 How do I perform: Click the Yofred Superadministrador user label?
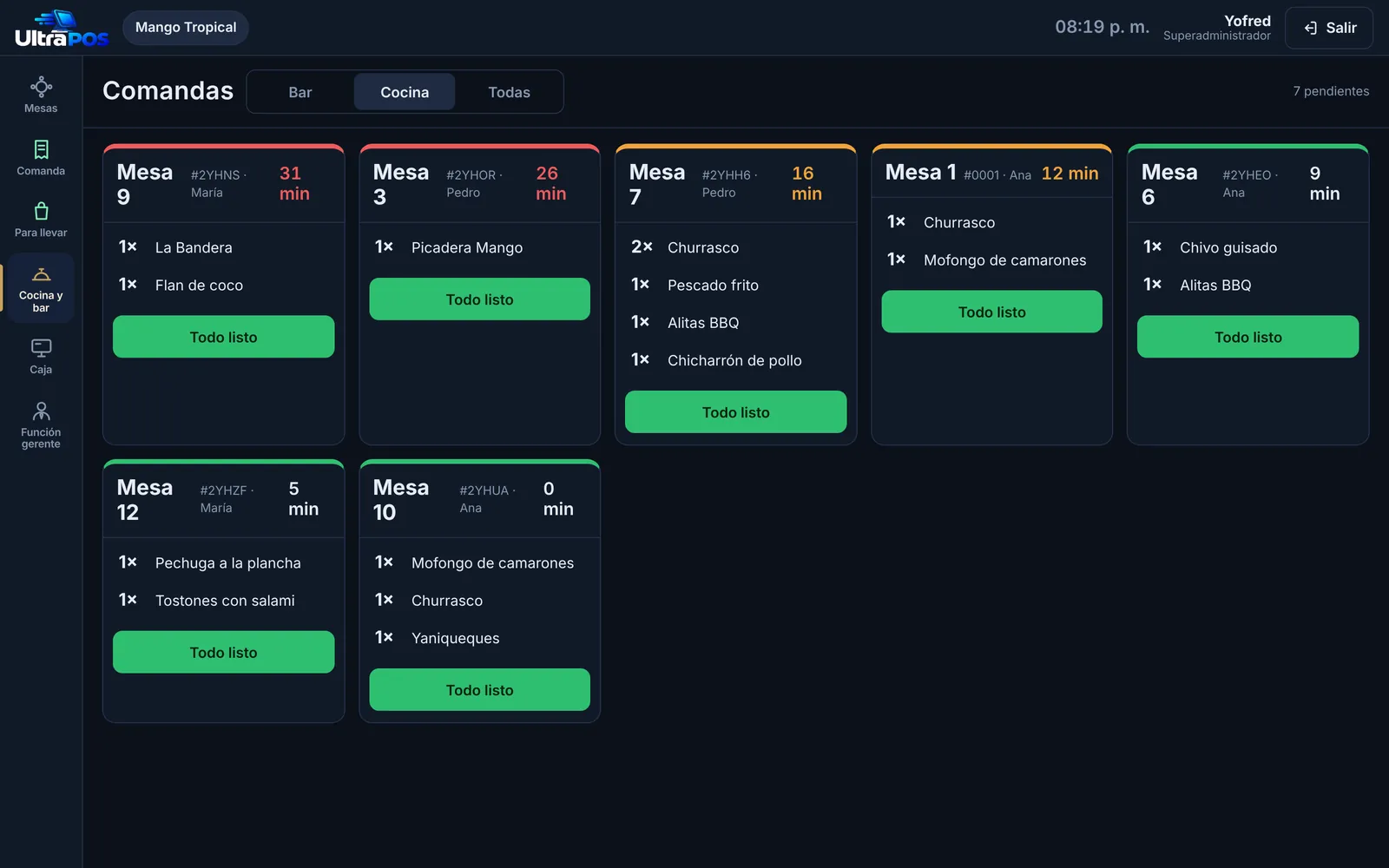(x=1216, y=28)
